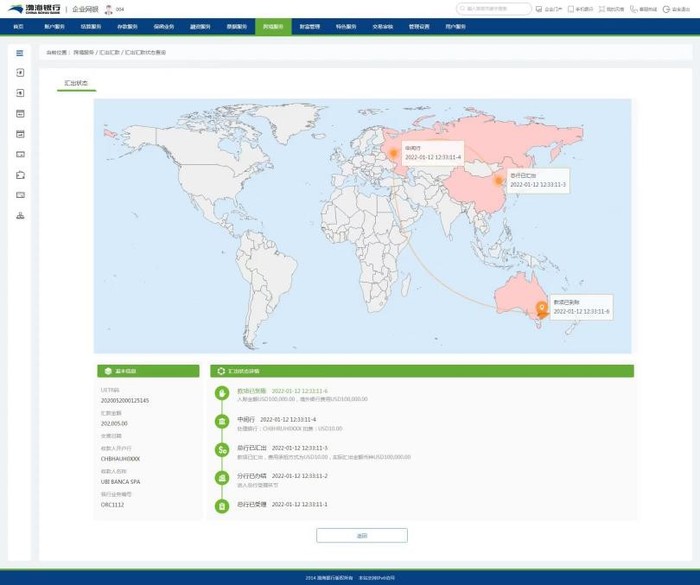This screenshot has height=585, width=700.
Task: Select the orange marker on China
Action: [x=499, y=181]
